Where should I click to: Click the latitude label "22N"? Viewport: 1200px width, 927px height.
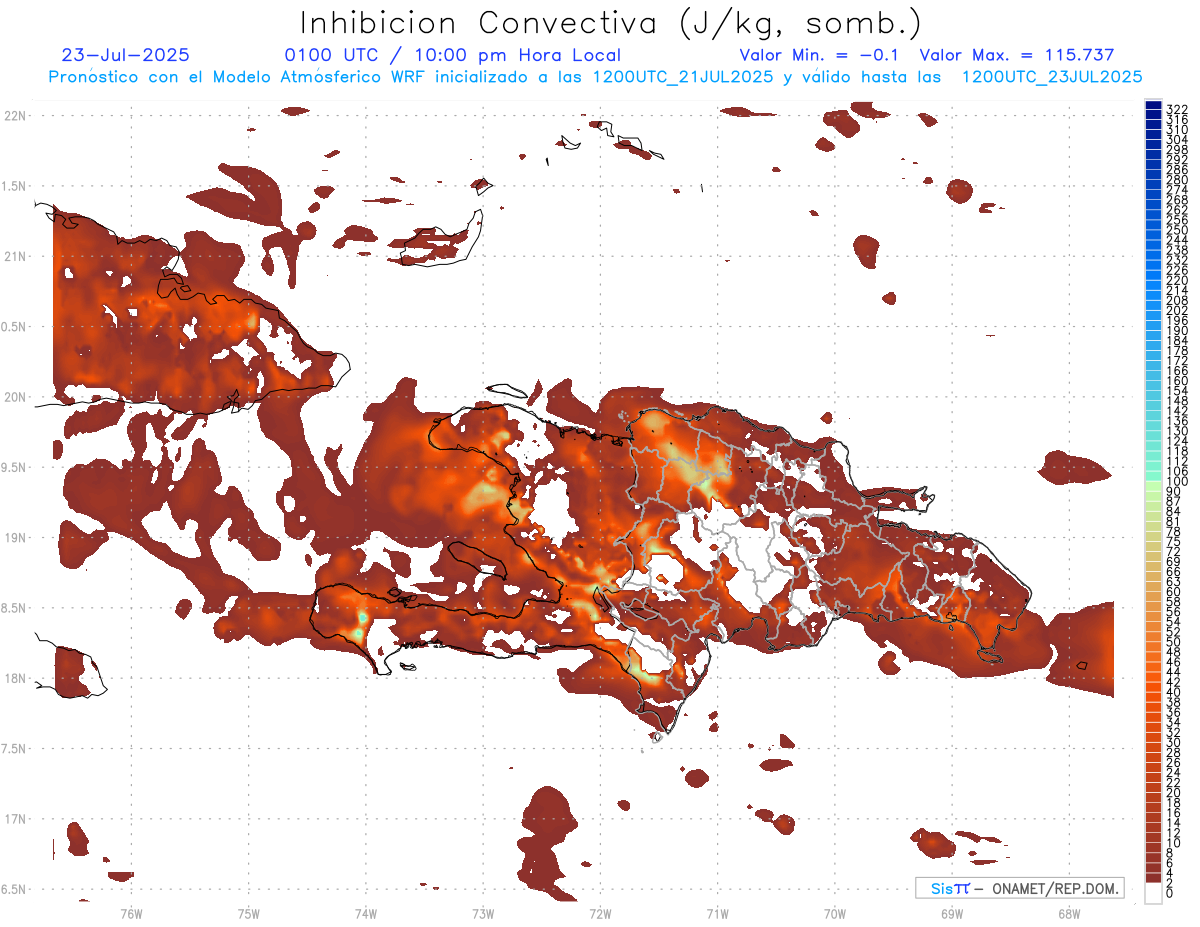coord(14,116)
